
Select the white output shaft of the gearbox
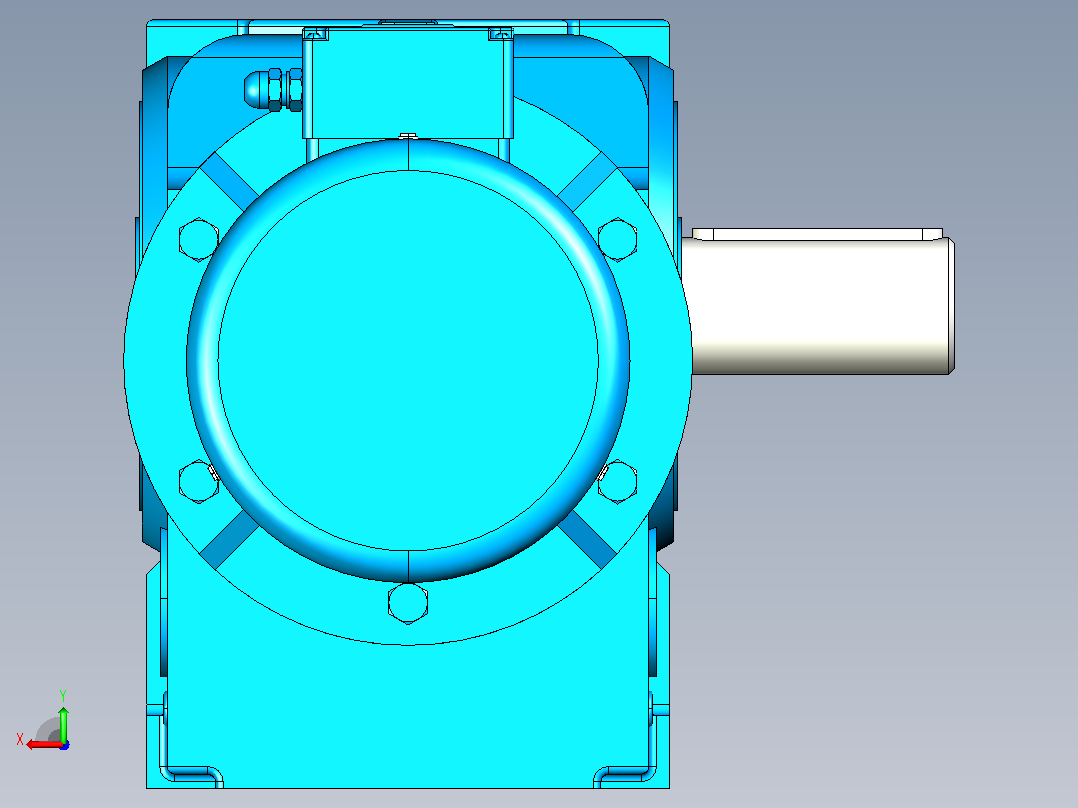point(818,307)
